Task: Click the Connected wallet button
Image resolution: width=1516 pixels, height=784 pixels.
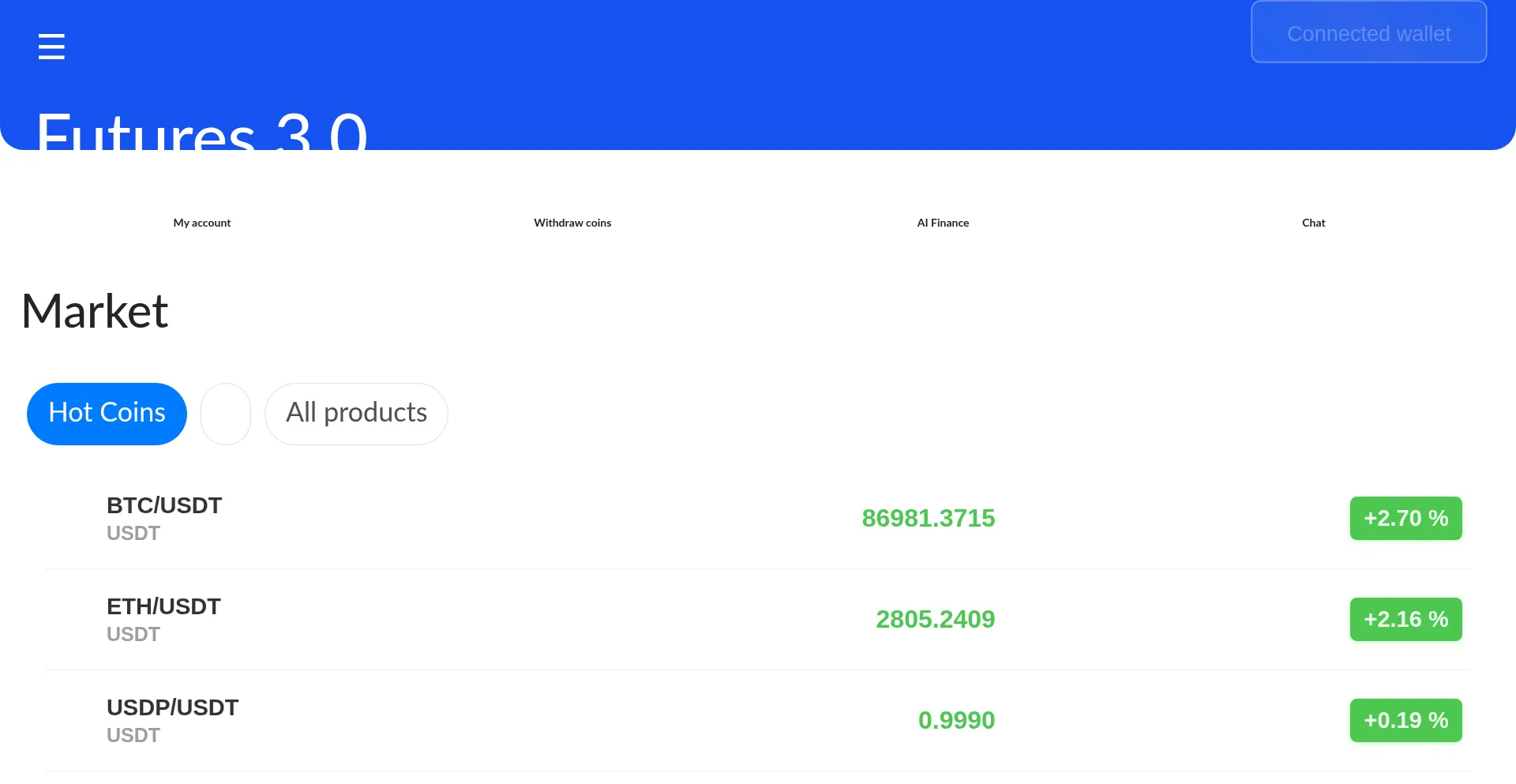Action: click(x=1368, y=33)
